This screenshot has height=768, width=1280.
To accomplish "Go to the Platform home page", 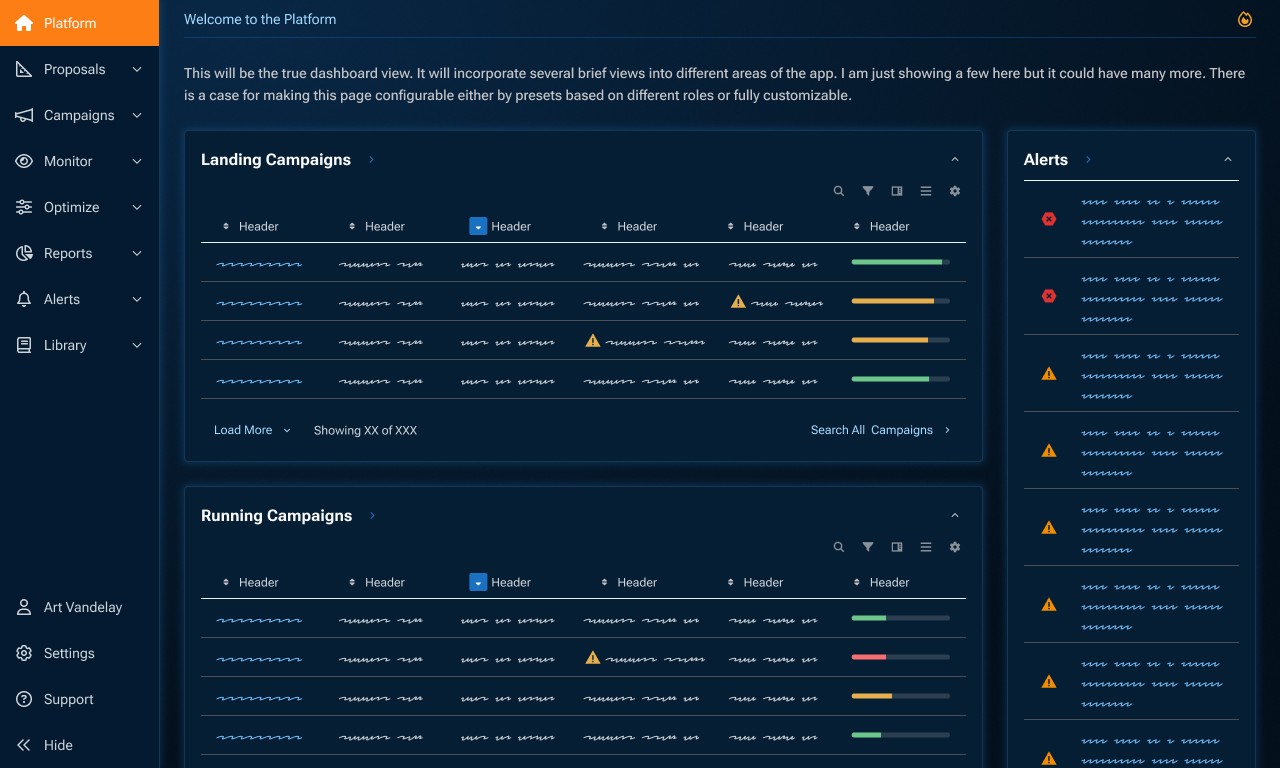I will click(79, 23).
